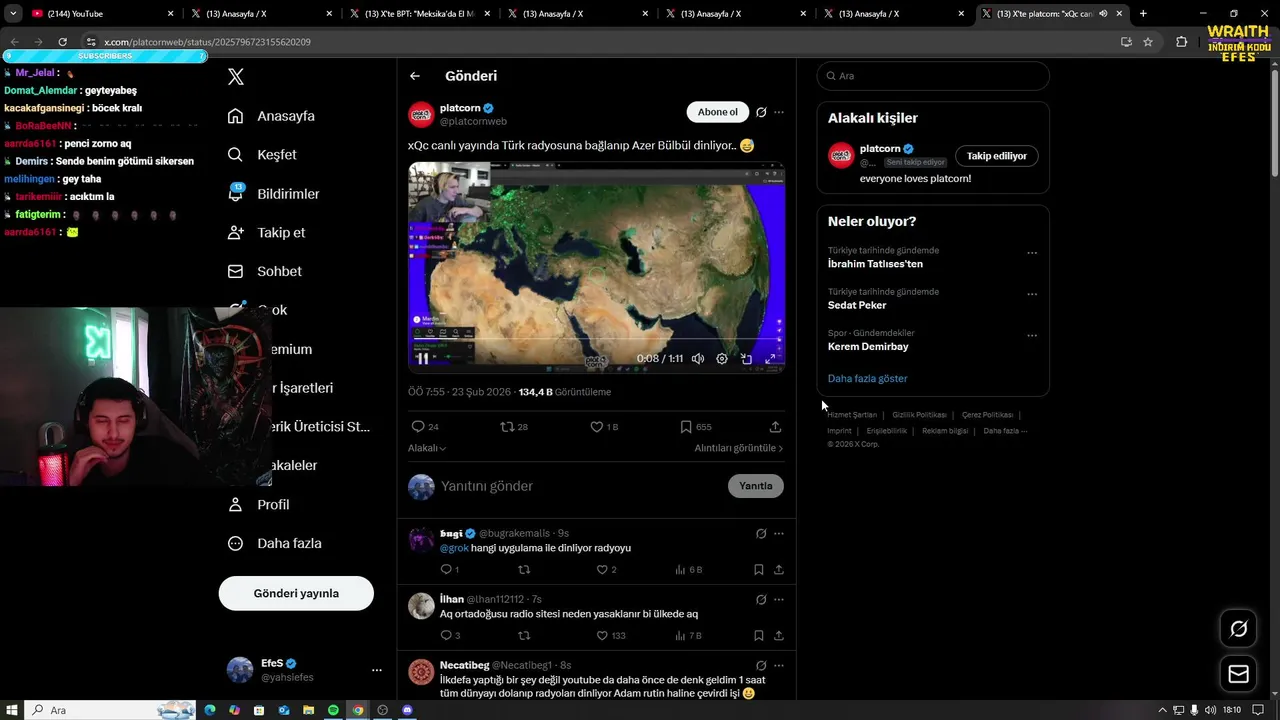Viewport: 1280px width, 720px height.
Task: Open İbrahim Tatlıses'ten trend
Action: click(875, 264)
